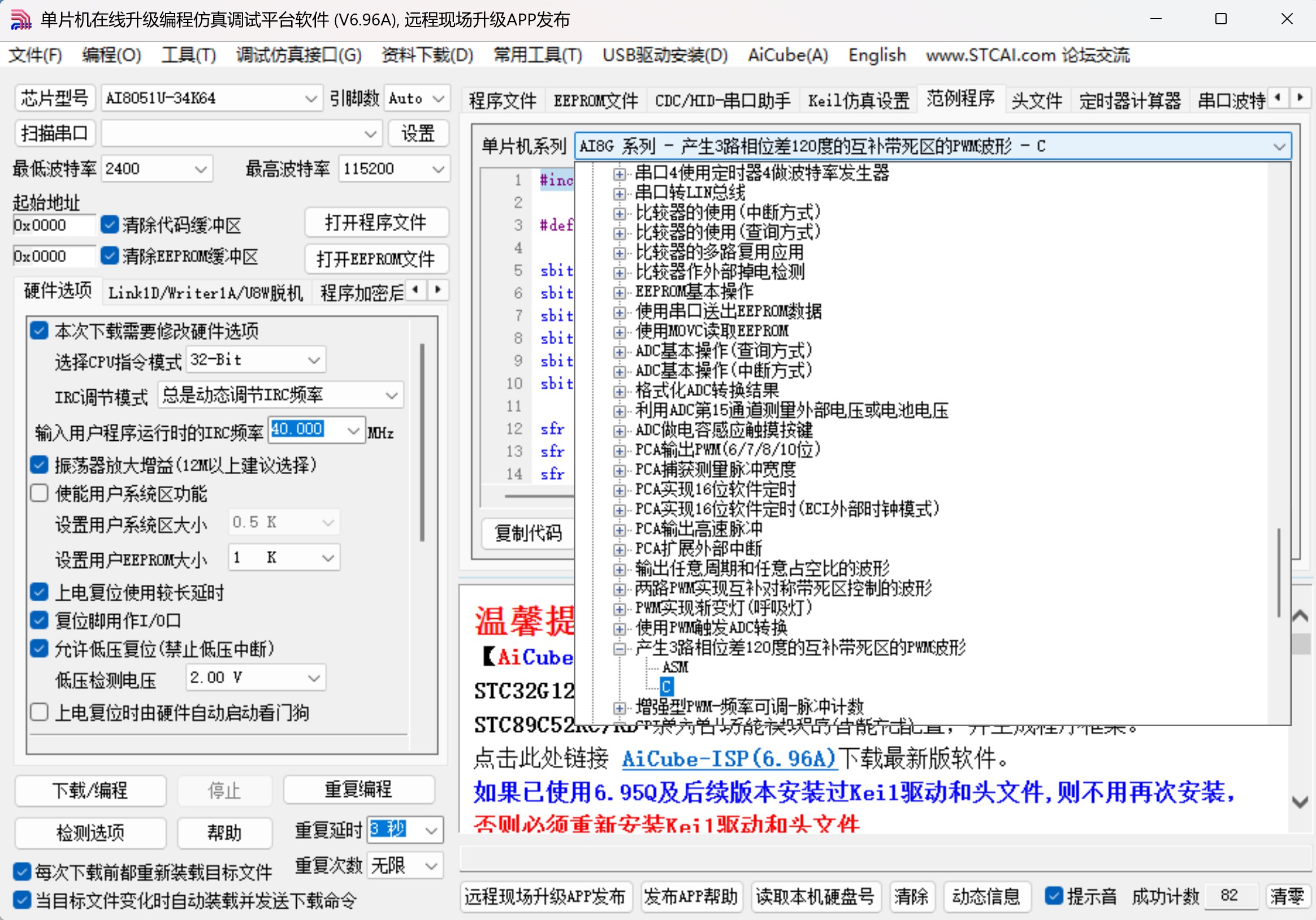Click the app logo icon in title bar
Screen dimensions: 1316x920
coord(21,19)
